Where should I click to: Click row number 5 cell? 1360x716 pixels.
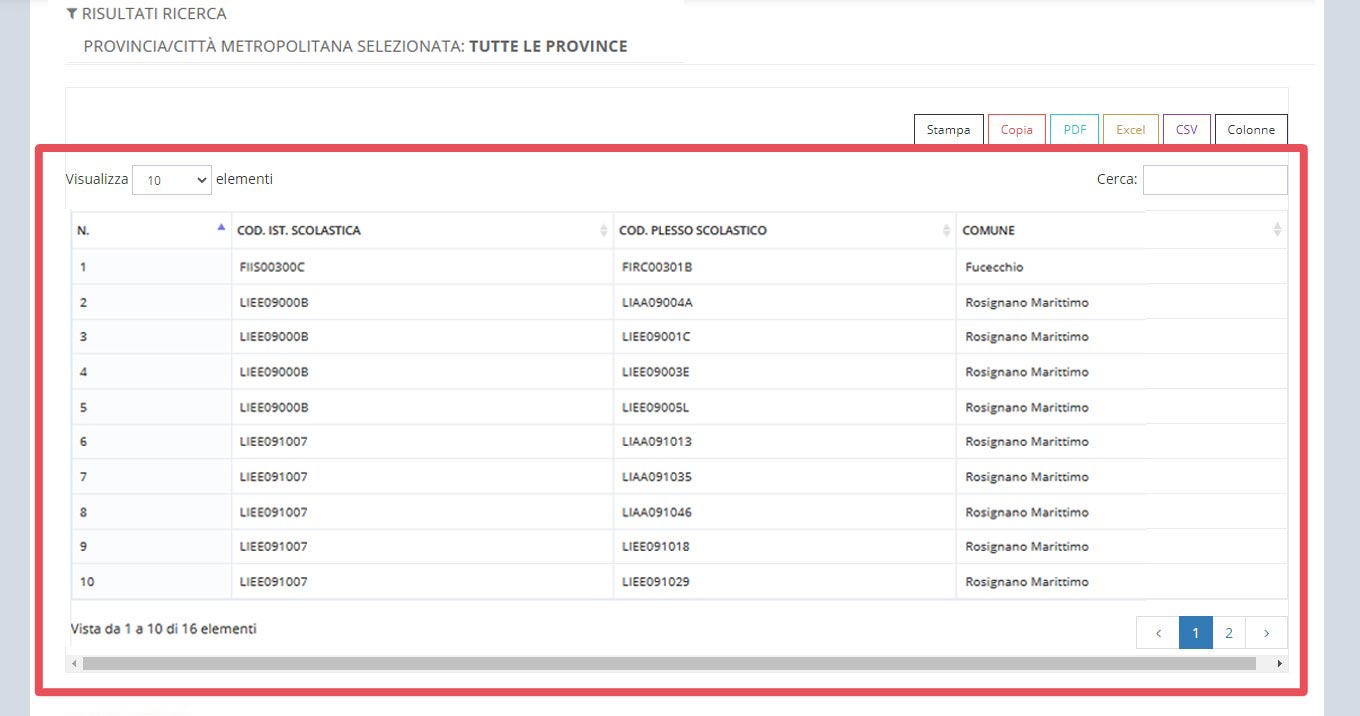point(151,407)
